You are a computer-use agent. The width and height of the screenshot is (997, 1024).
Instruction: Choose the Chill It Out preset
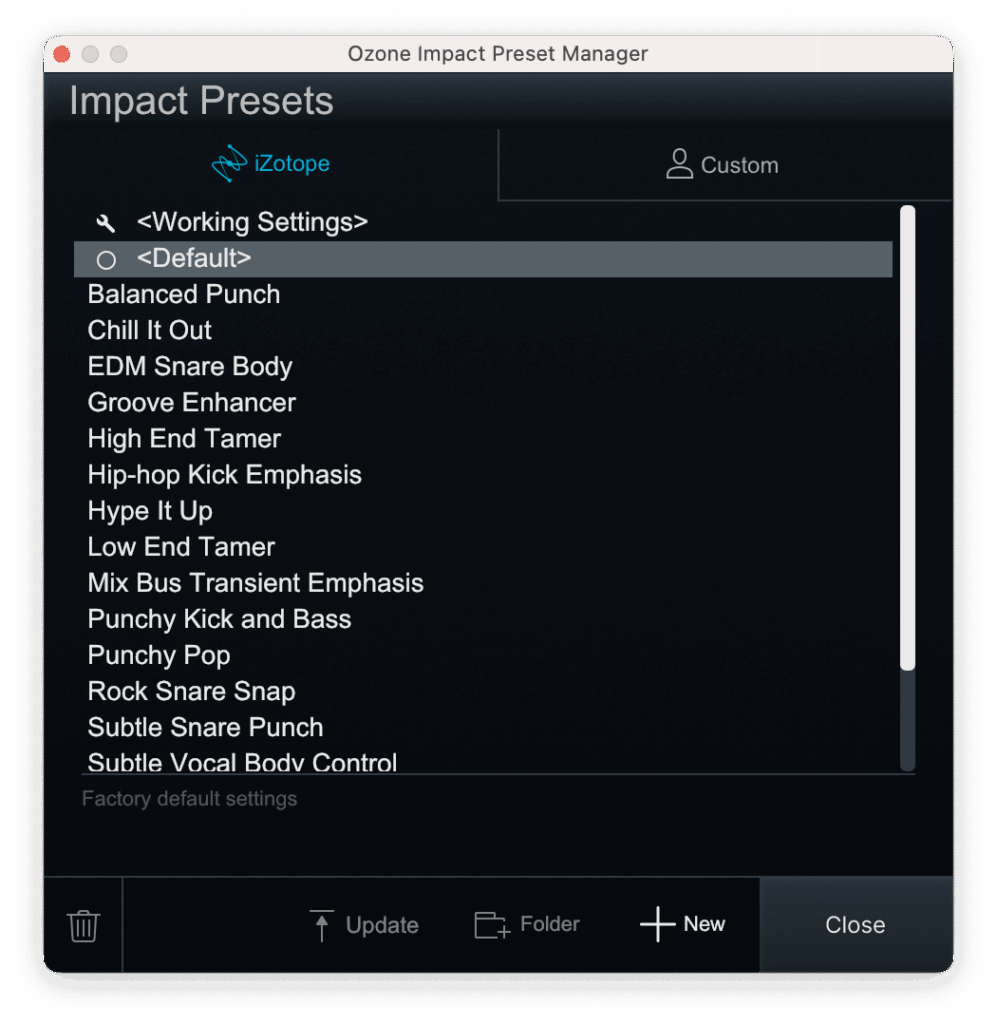150,331
